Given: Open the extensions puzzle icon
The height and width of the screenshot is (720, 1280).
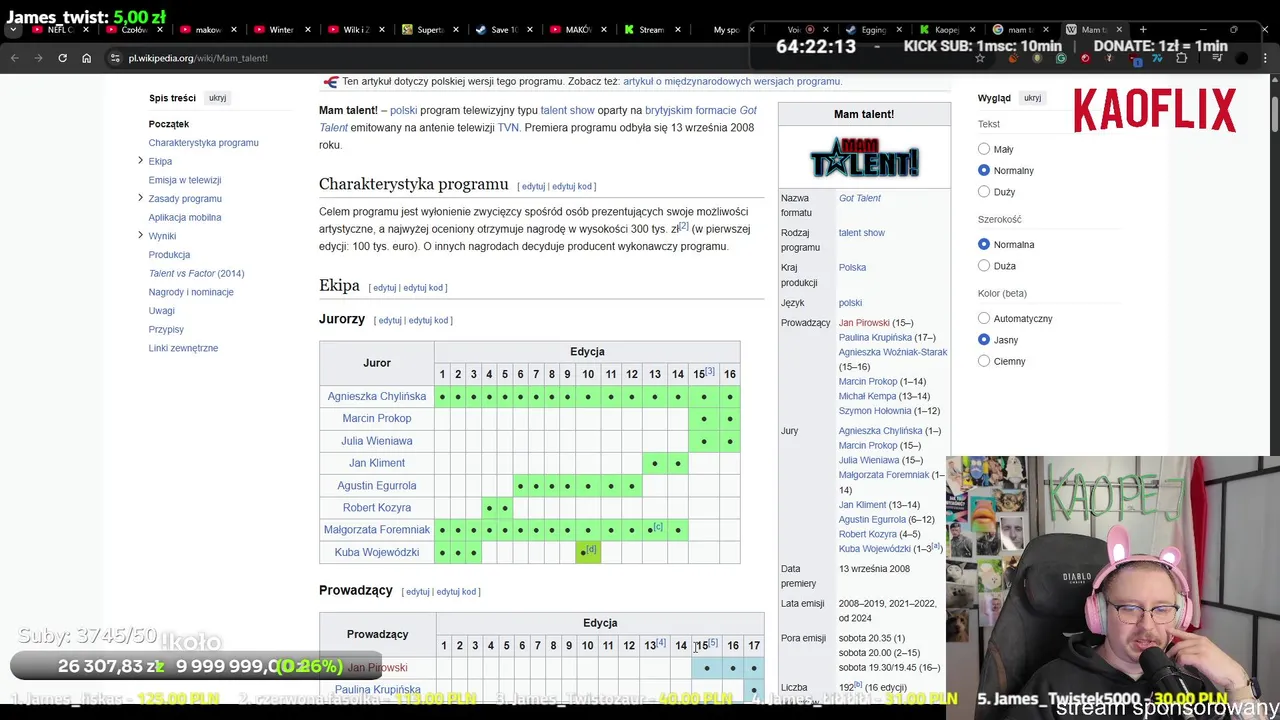Looking at the screenshot, I should (x=1181, y=58).
